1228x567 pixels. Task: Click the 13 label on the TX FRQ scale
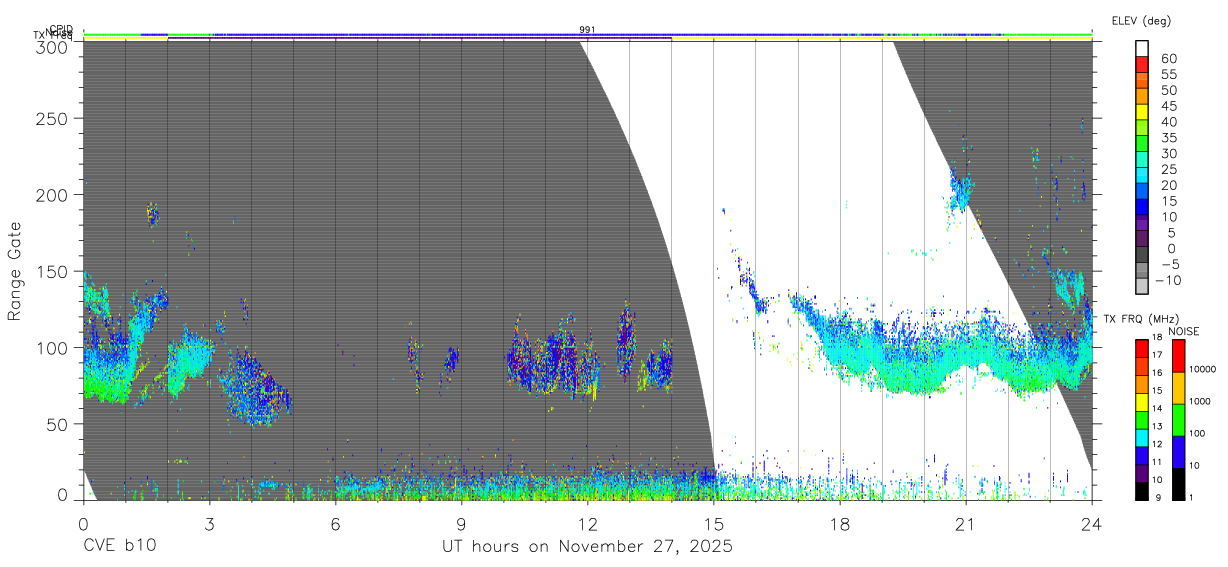point(1157,426)
